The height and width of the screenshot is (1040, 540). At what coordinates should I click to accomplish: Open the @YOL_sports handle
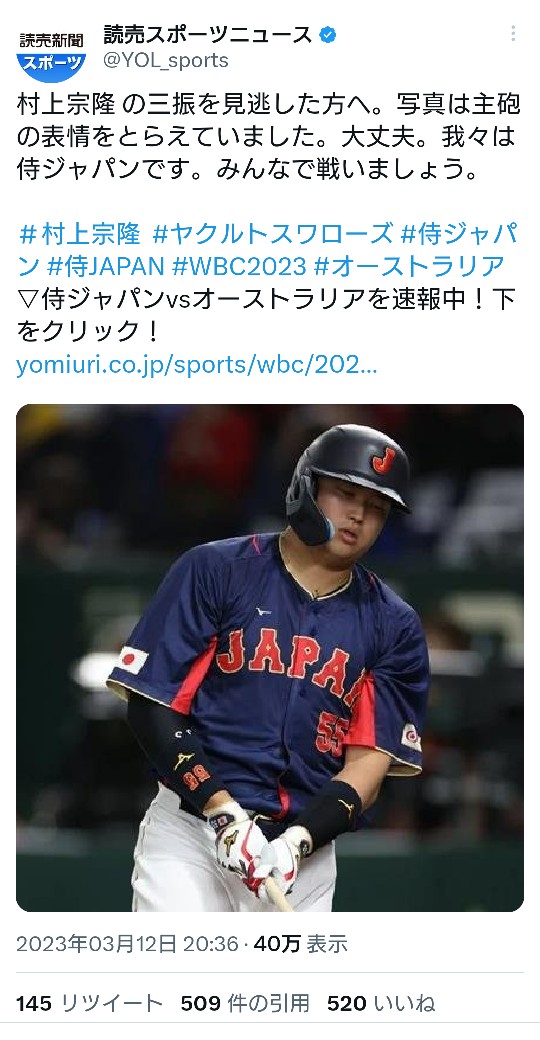(166, 60)
